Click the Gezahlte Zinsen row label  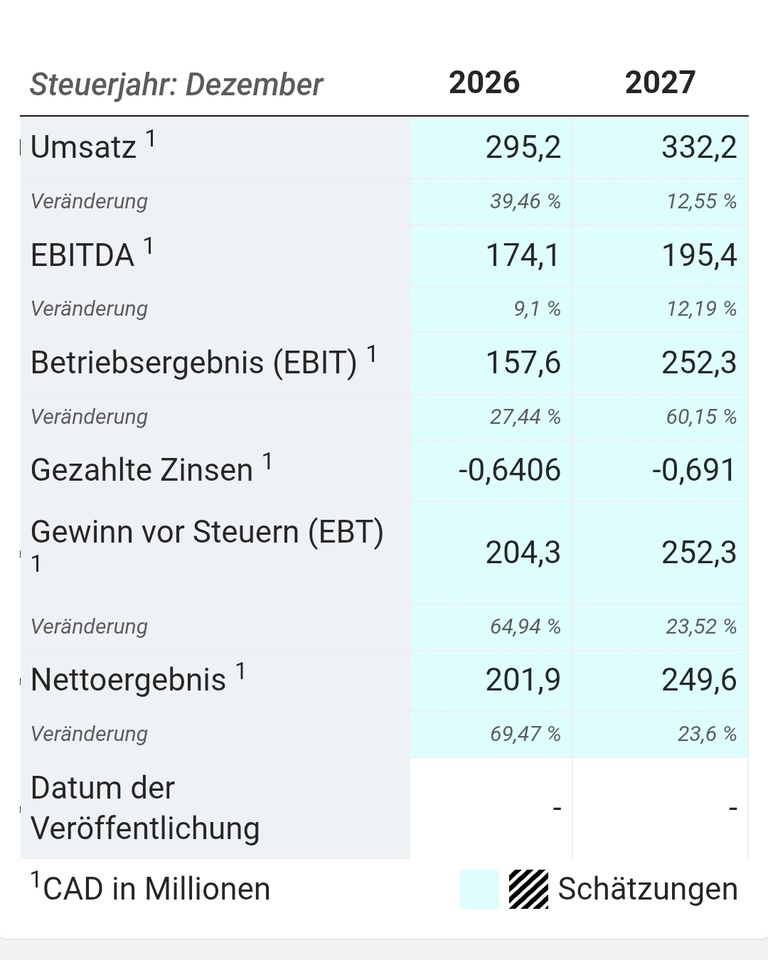click(142, 470)
